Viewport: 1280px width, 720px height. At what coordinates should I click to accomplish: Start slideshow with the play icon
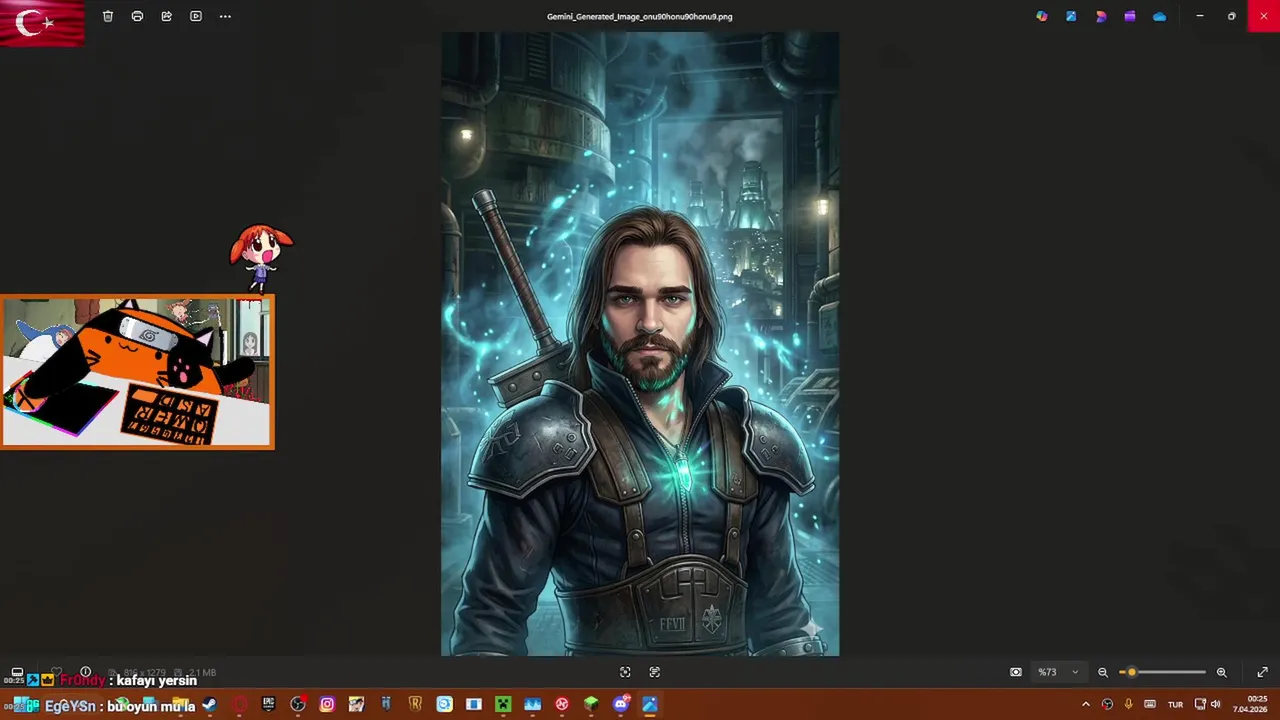pyautogui.click(x=196, y=16)
